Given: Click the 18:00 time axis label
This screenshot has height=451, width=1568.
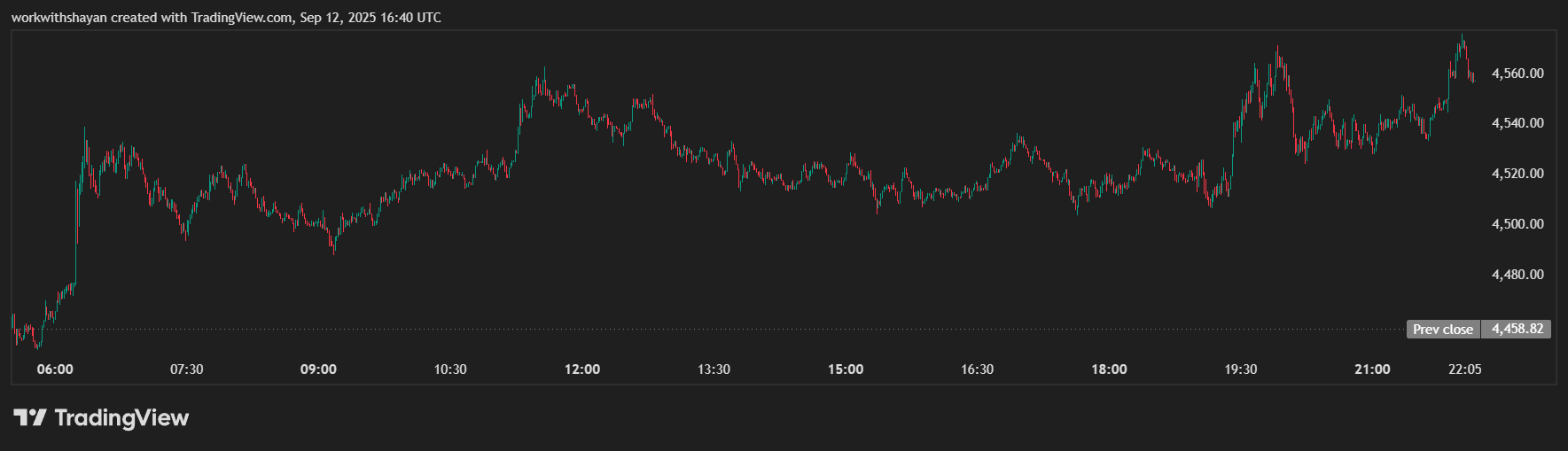Looking at the screenshot, I should 1109,369.
